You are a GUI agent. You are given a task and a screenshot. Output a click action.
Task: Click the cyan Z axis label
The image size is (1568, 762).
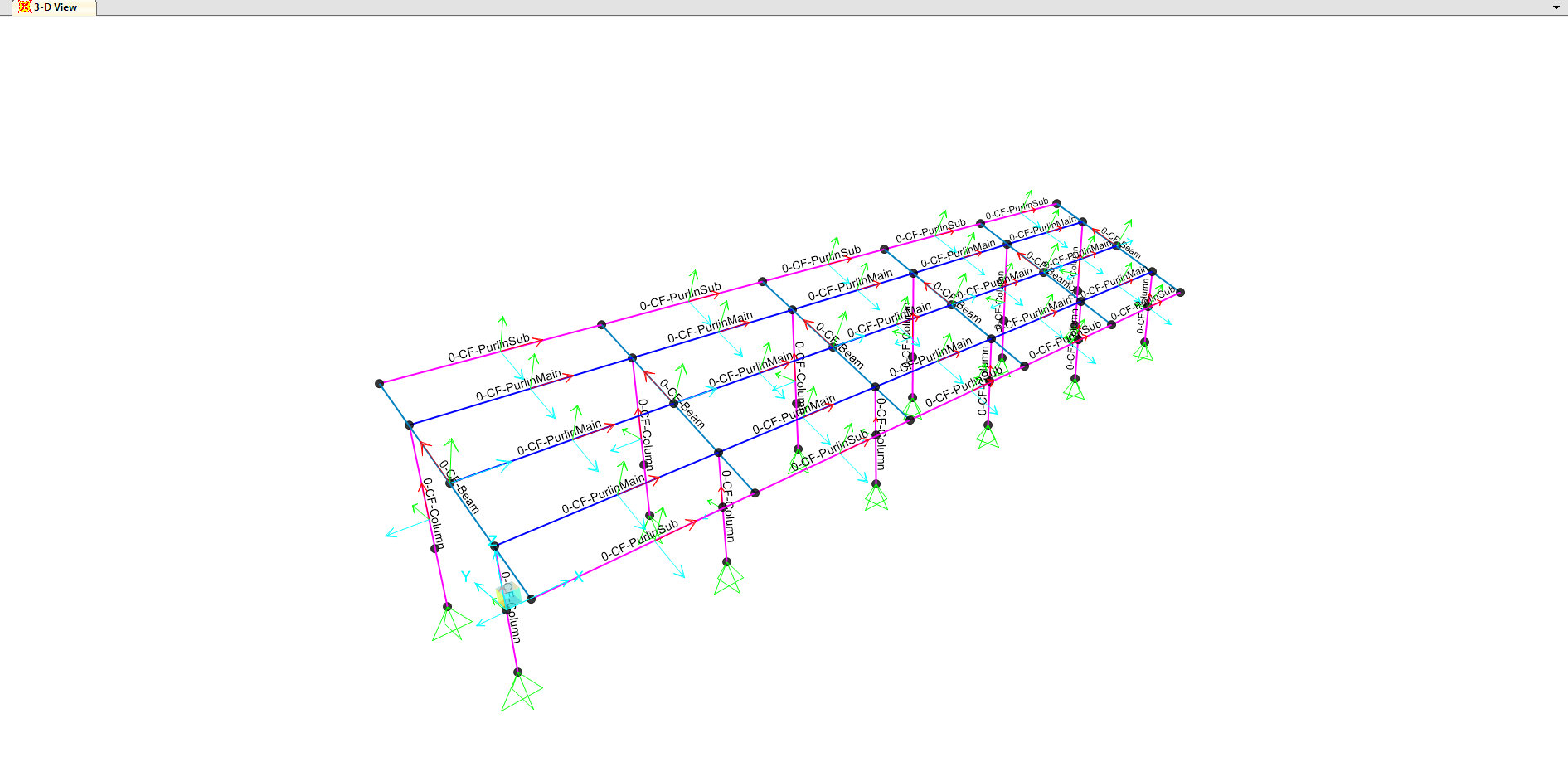pyautogui.click(x=493, y=540)
